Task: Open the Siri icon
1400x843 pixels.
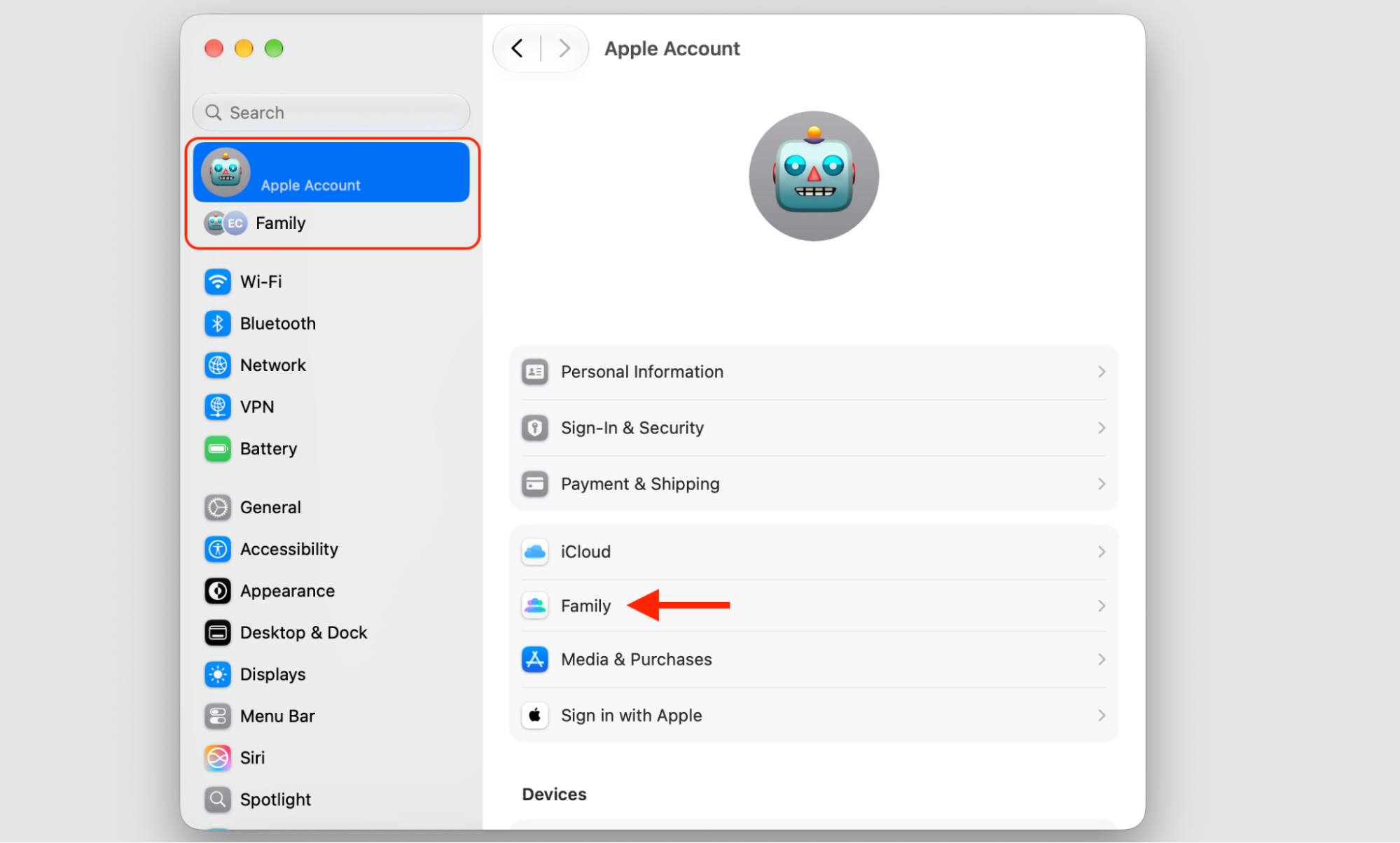Action: 218,758
